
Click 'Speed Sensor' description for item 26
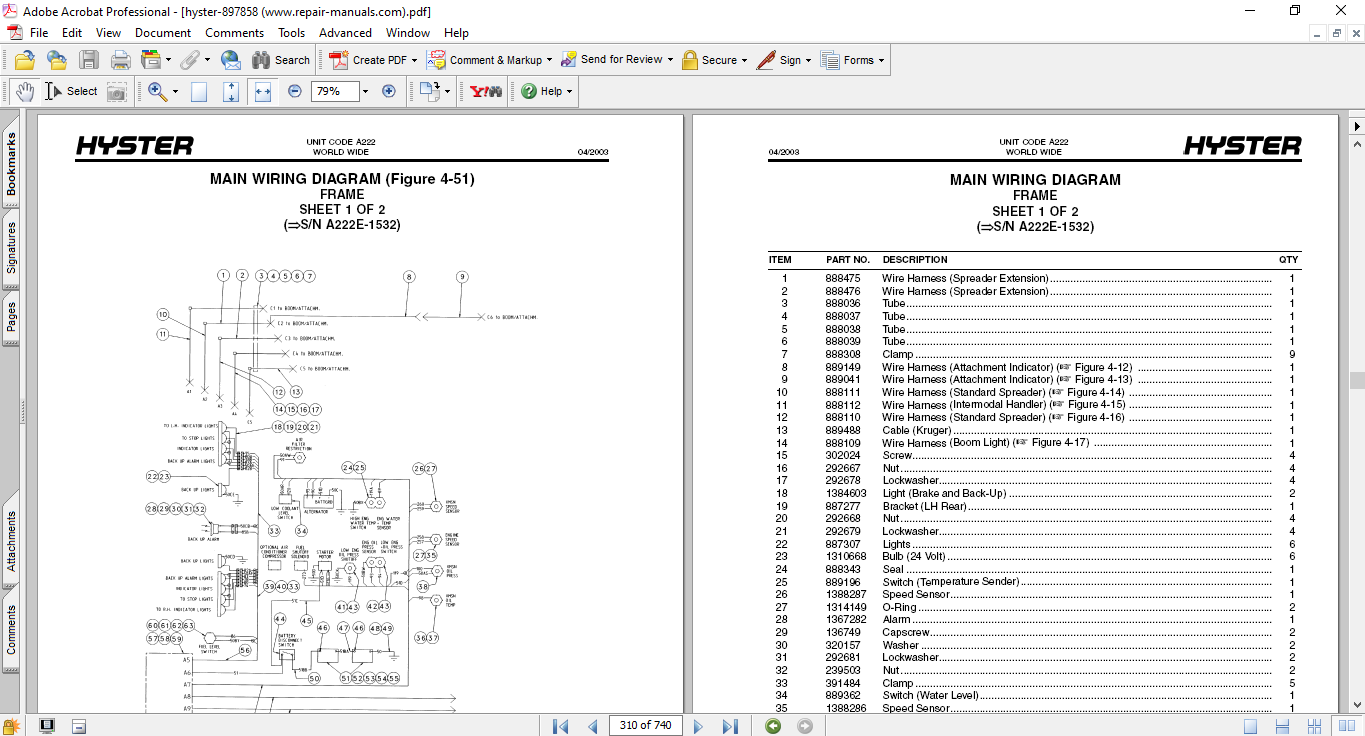[916, 594]
